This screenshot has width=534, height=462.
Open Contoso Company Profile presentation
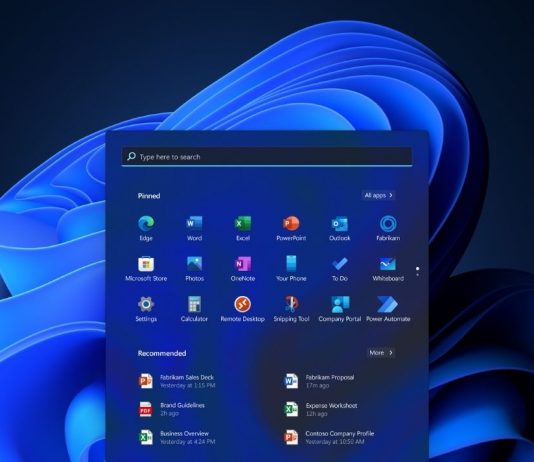pyautogui.click(x=329, y=437)
